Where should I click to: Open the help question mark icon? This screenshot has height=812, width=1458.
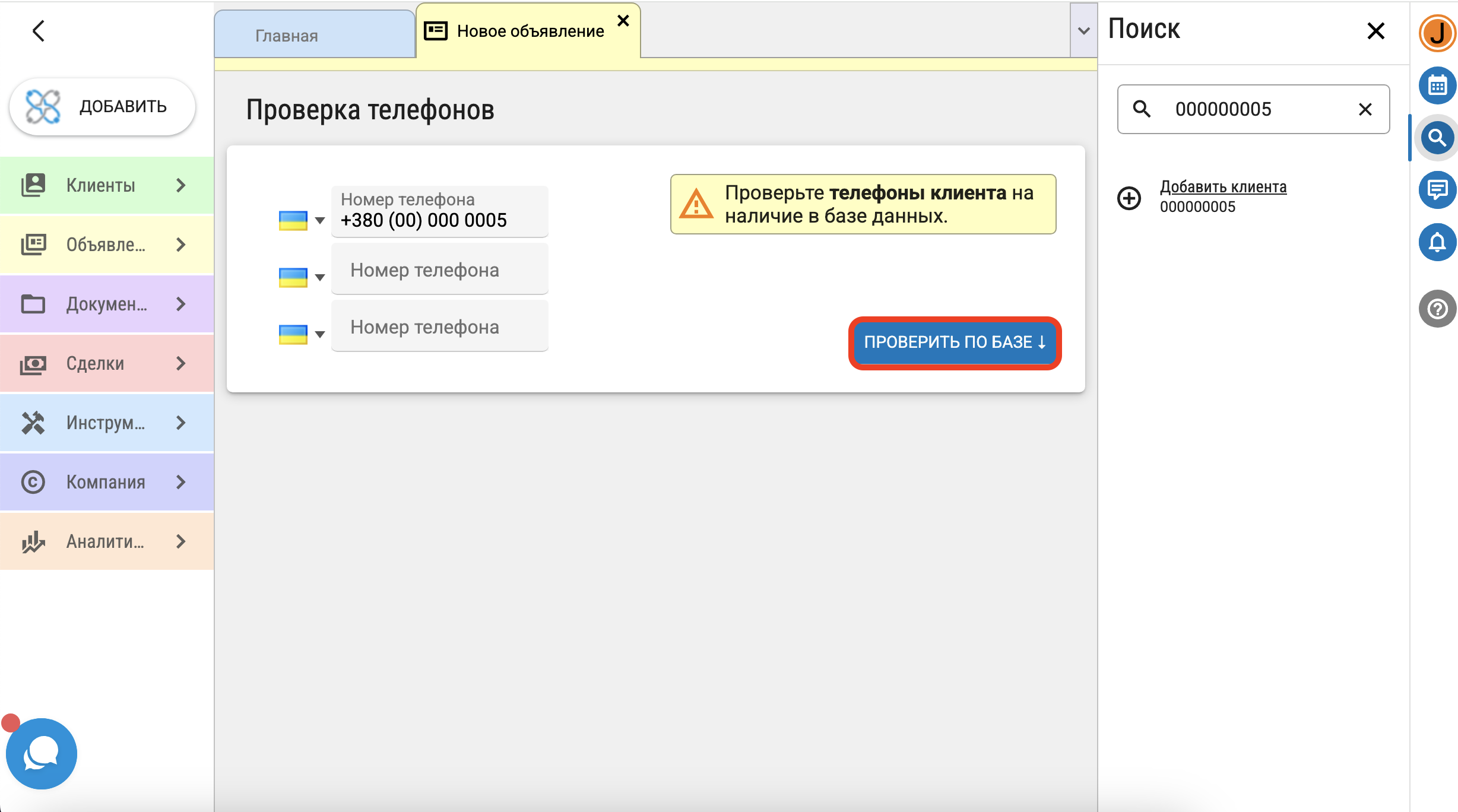1437,309
